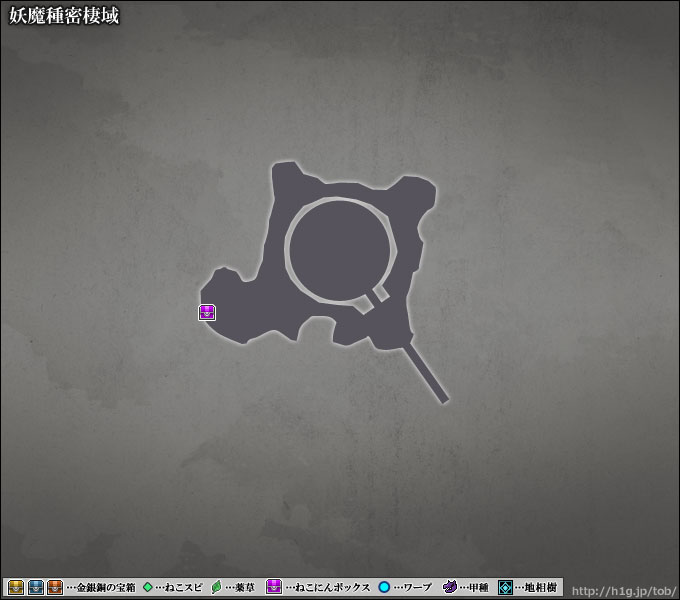Click the purple beetle 甲種 legend icon

450,587
